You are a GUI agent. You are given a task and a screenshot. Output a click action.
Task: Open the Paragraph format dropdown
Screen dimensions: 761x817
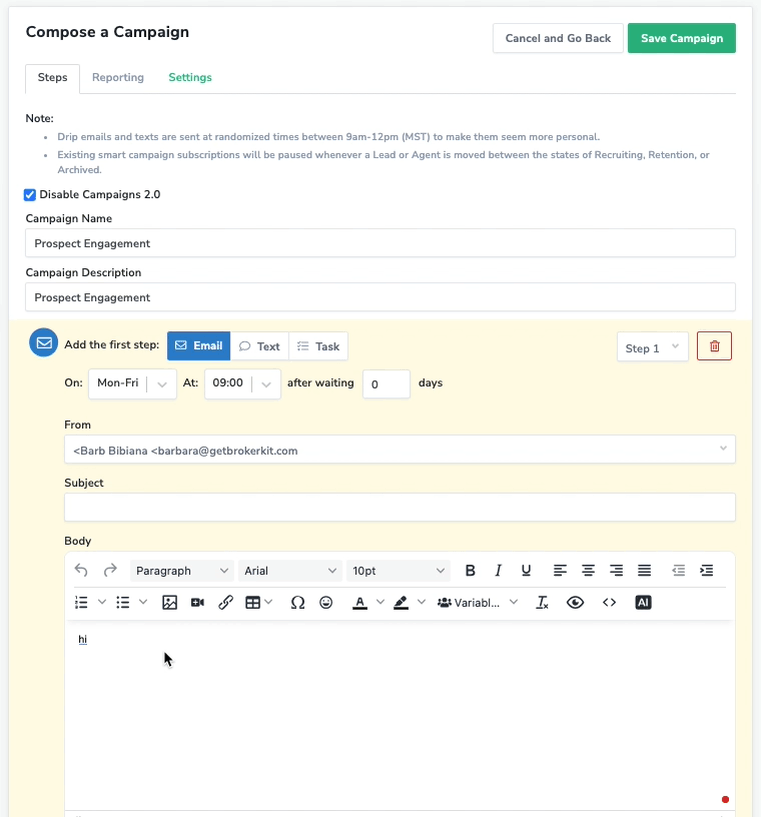[181, 571]
